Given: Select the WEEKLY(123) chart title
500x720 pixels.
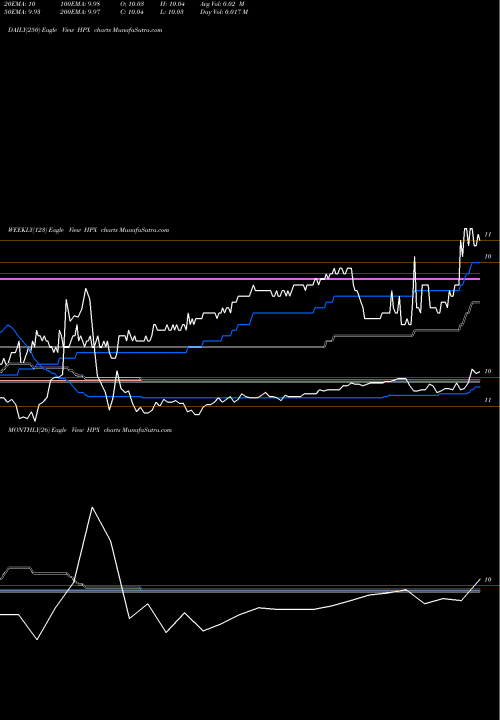Looking at the screenshot, I should tap(89, 230).
